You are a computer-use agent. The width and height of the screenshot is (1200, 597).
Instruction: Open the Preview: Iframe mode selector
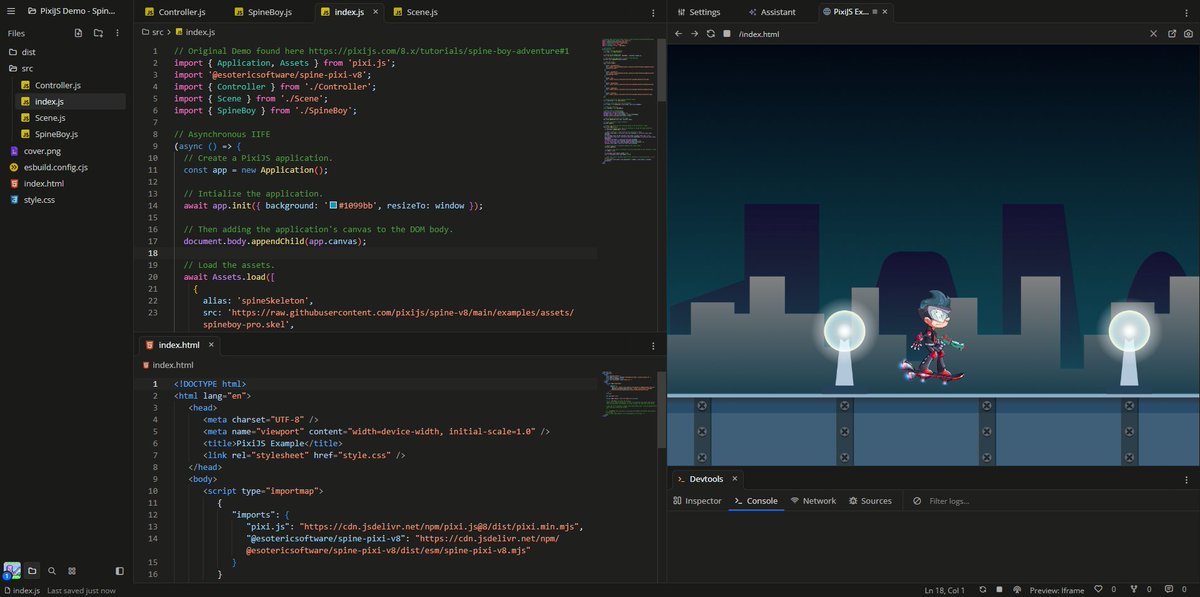[x=1058, y=590]
